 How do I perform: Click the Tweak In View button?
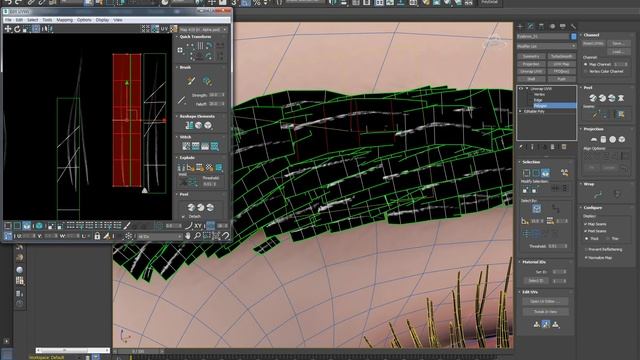[x=545, y=312]
